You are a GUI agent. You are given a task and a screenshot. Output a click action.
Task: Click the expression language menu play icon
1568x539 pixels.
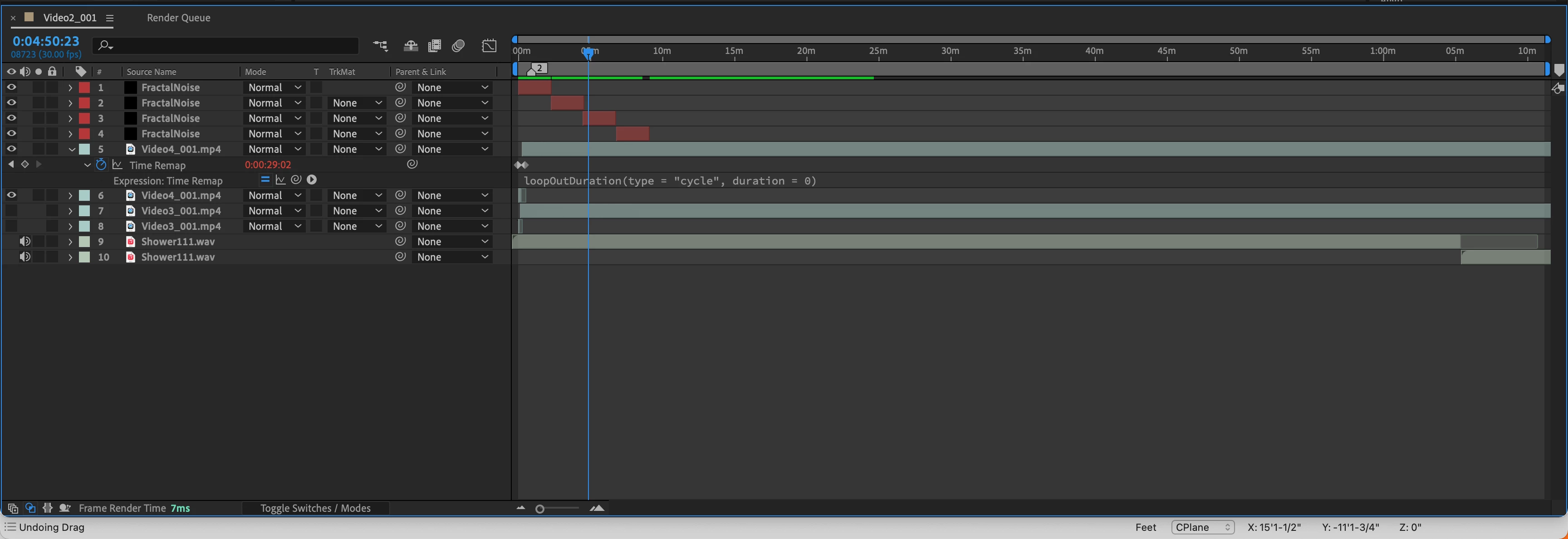click(312, 180)
